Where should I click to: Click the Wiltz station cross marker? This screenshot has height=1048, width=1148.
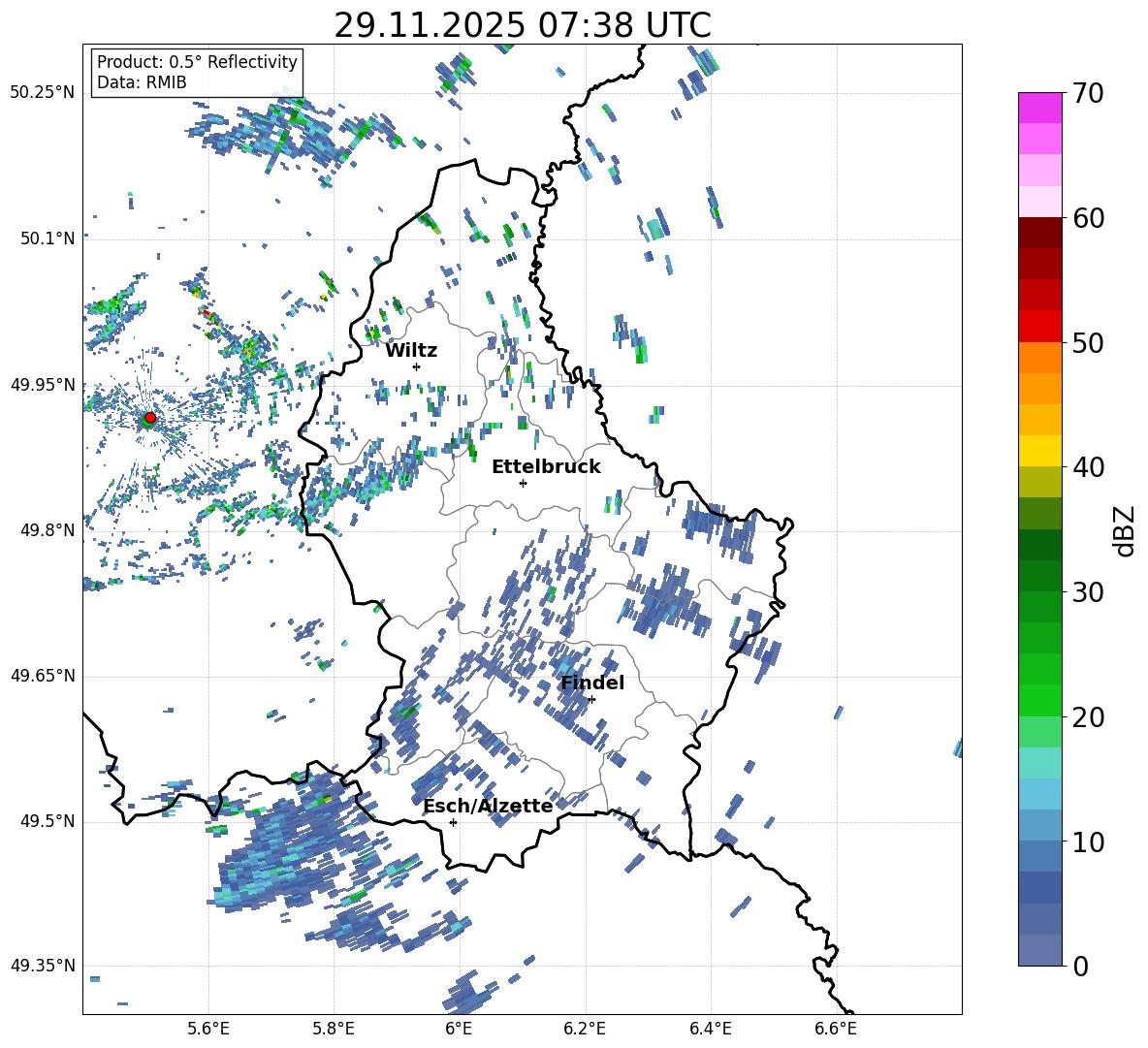coord(416,366)
